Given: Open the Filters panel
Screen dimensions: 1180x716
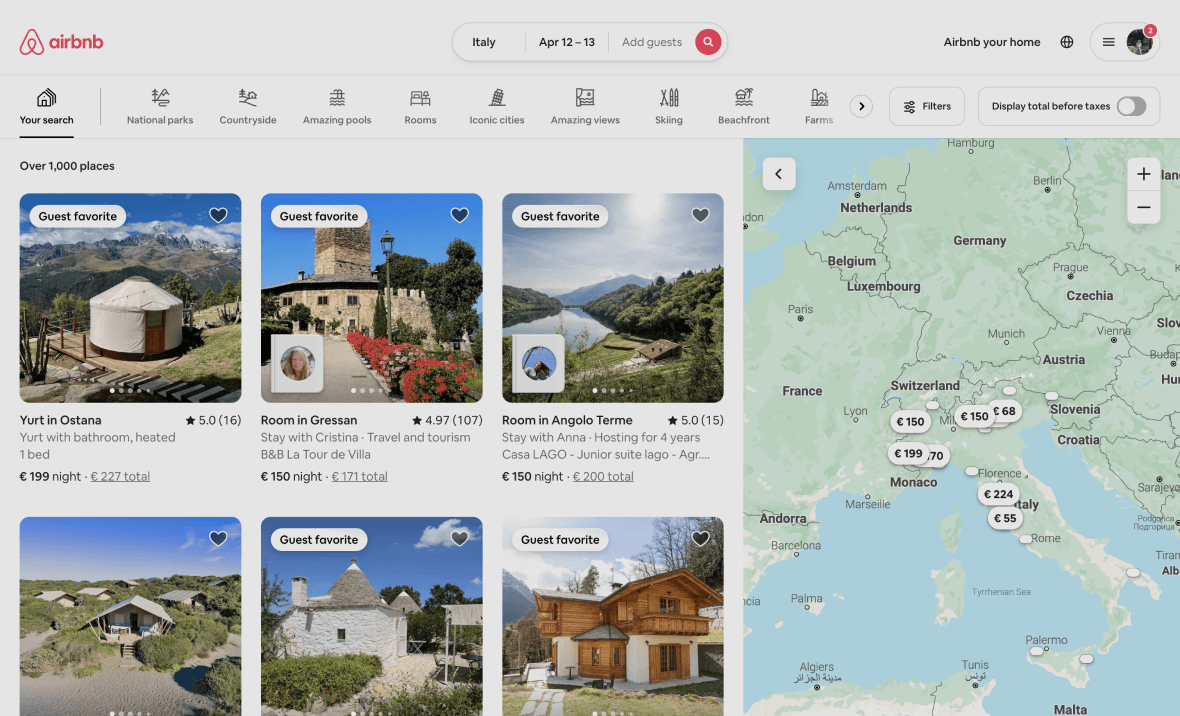Looking at the screenshot, I should [x=926, y=106].
